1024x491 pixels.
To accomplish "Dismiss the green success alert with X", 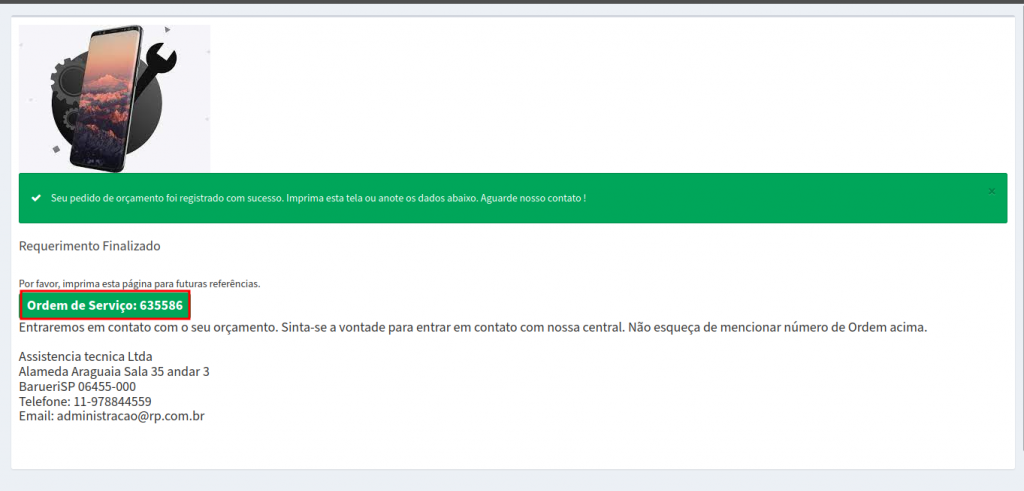I will tap(991, 190).
